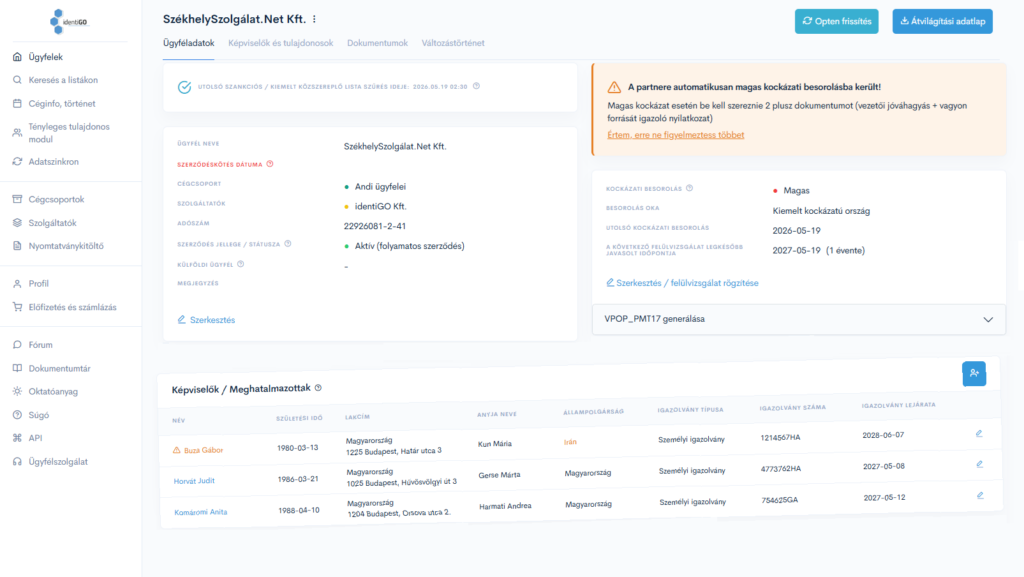Download the Átvilágítási adatlap
Viewport: 1024px width, 577px height.
[942, 21]
